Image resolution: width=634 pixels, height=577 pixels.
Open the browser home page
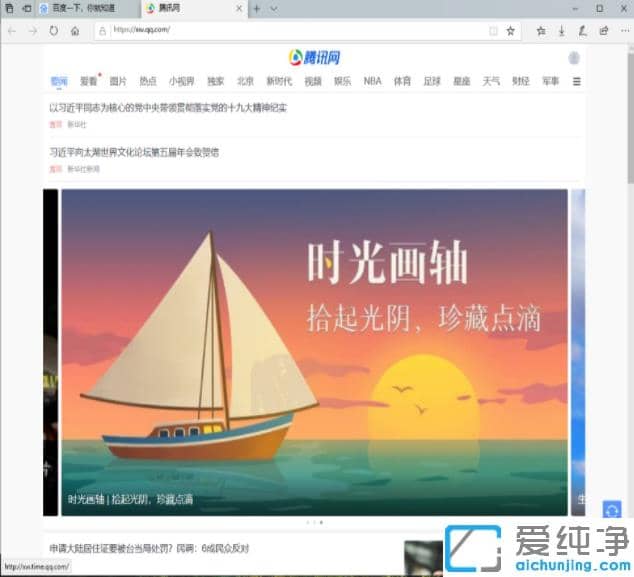click(75, 31)
